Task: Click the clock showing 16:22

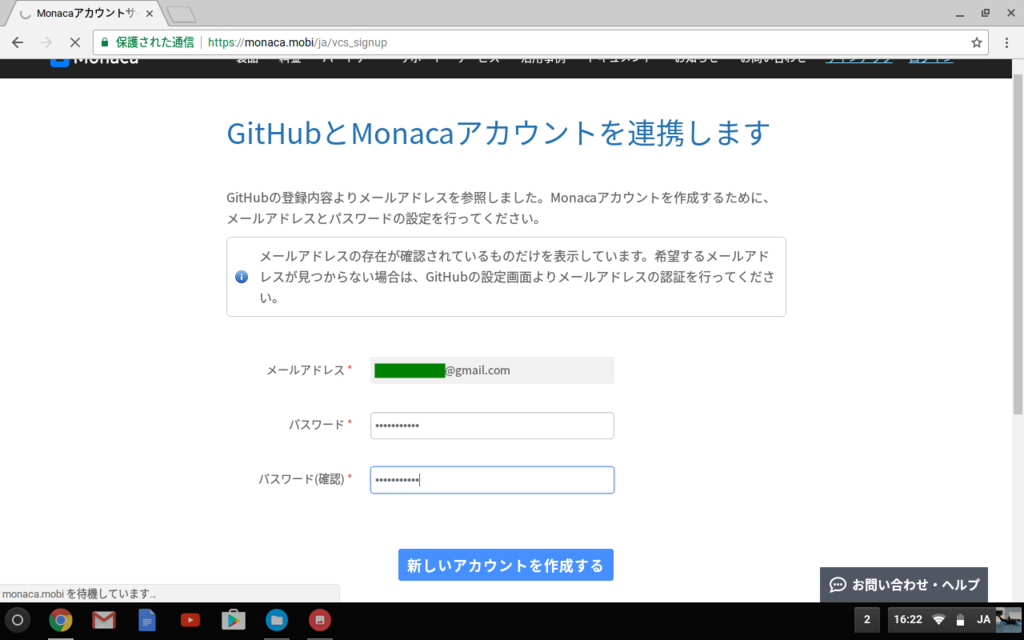Action: pos(908,620)
